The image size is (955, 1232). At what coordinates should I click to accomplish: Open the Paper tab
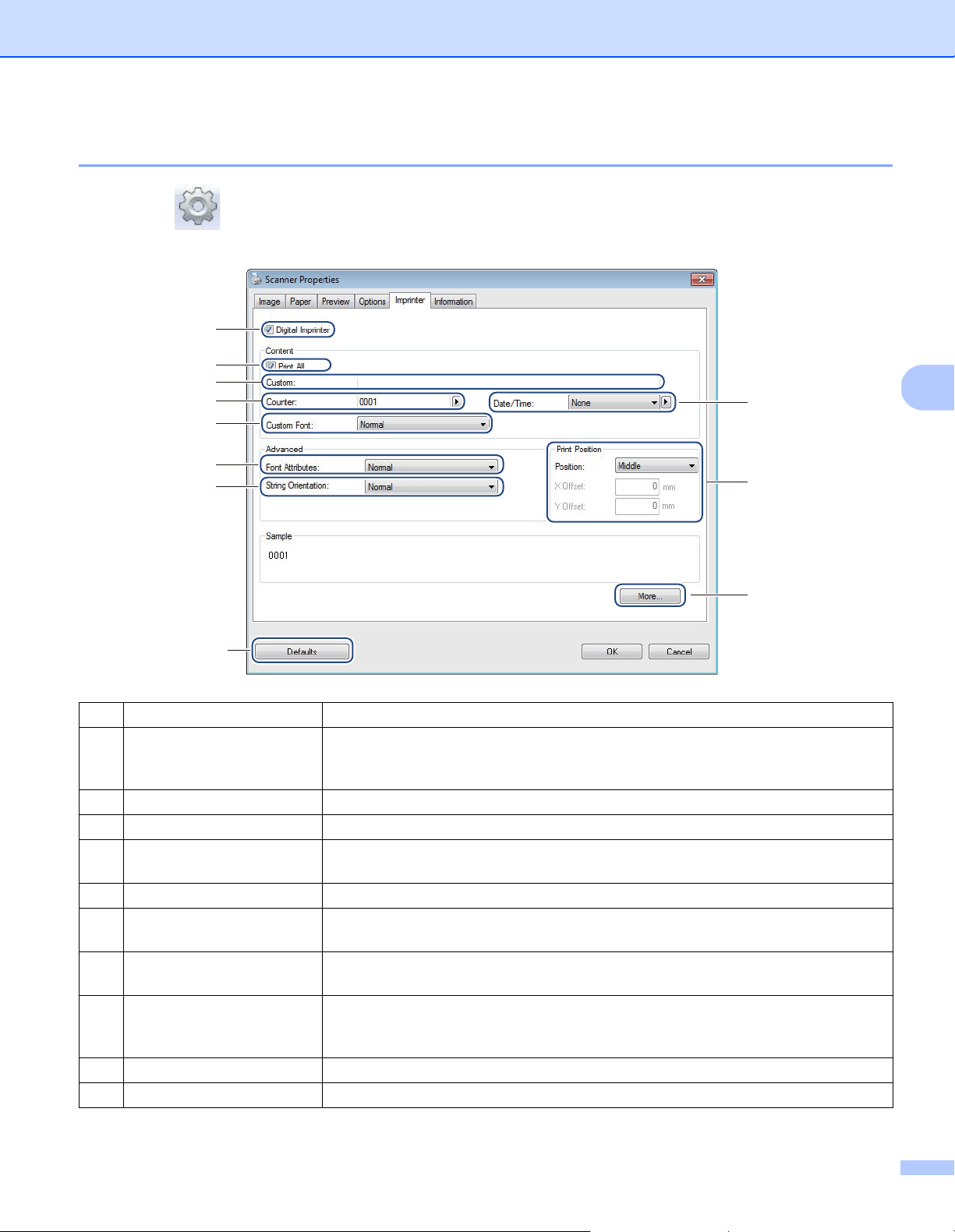(300, 302)
